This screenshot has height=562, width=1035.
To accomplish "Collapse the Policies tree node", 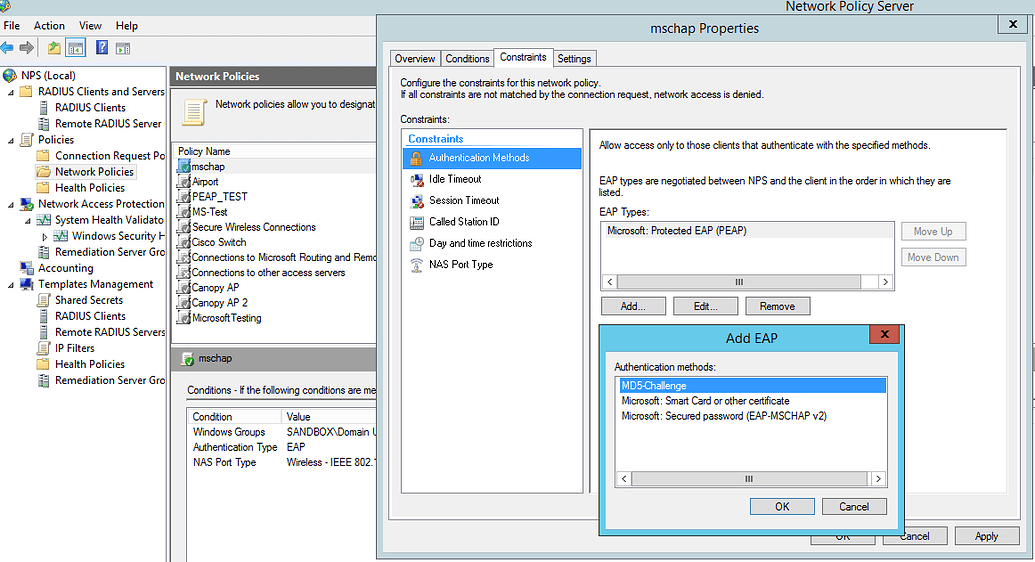I will (x=11, y=141).
